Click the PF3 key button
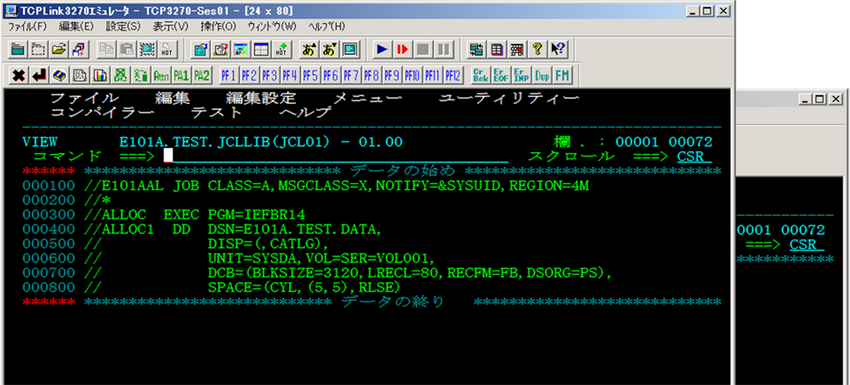The width and height of the screenshot is (850, 385). coord(269,75)
